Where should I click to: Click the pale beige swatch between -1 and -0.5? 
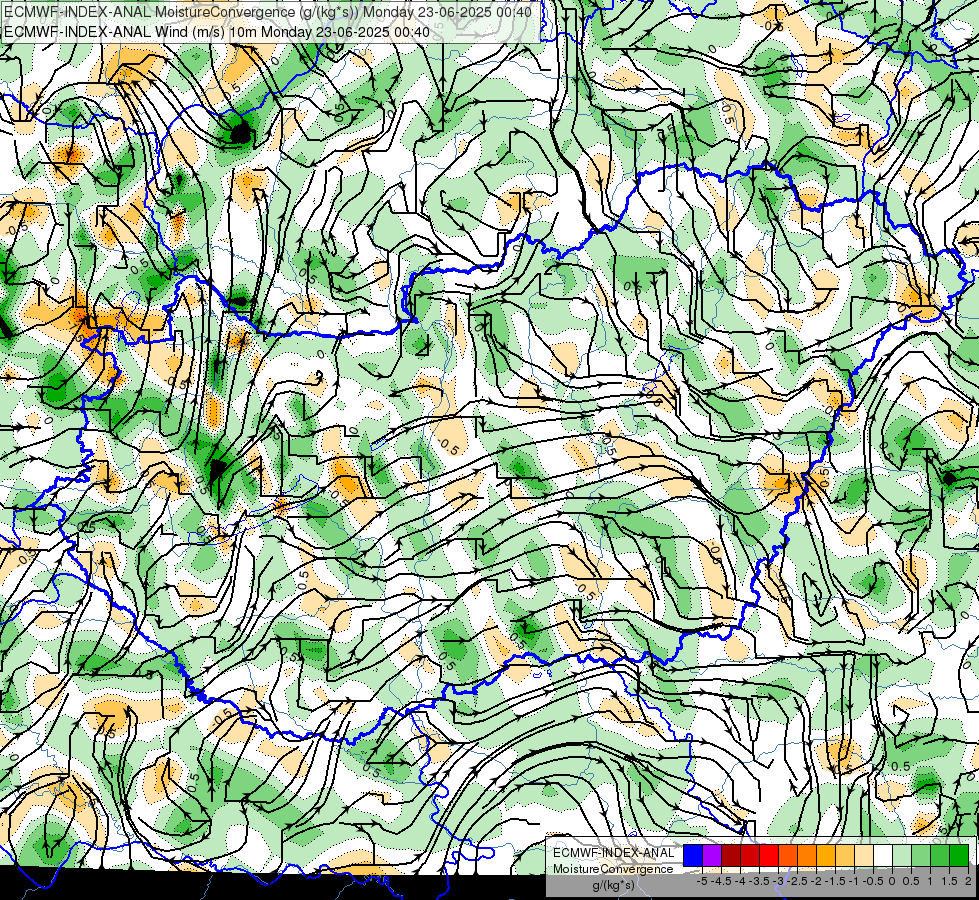point(864,855)
